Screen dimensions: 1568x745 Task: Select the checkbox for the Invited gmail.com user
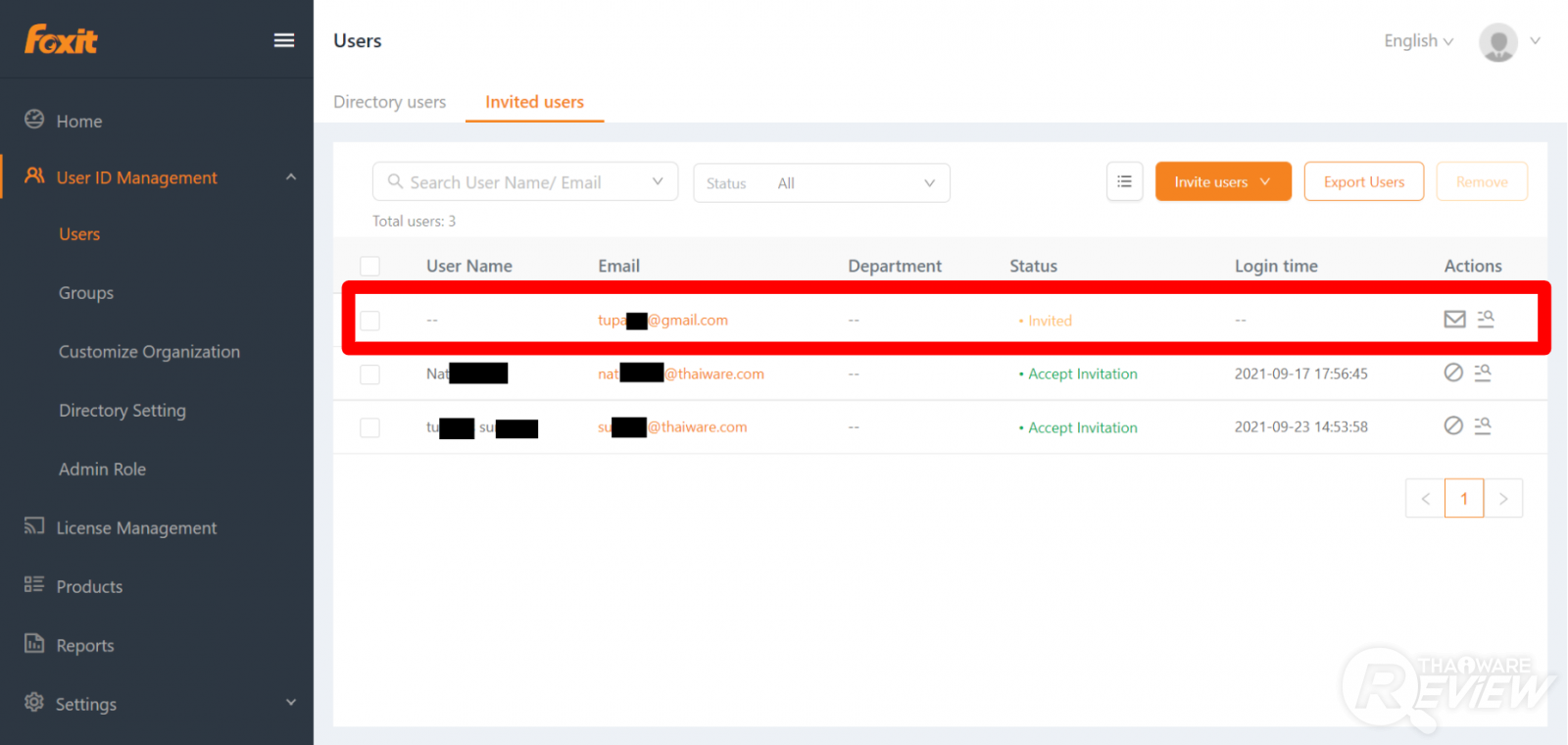[369, 321]
